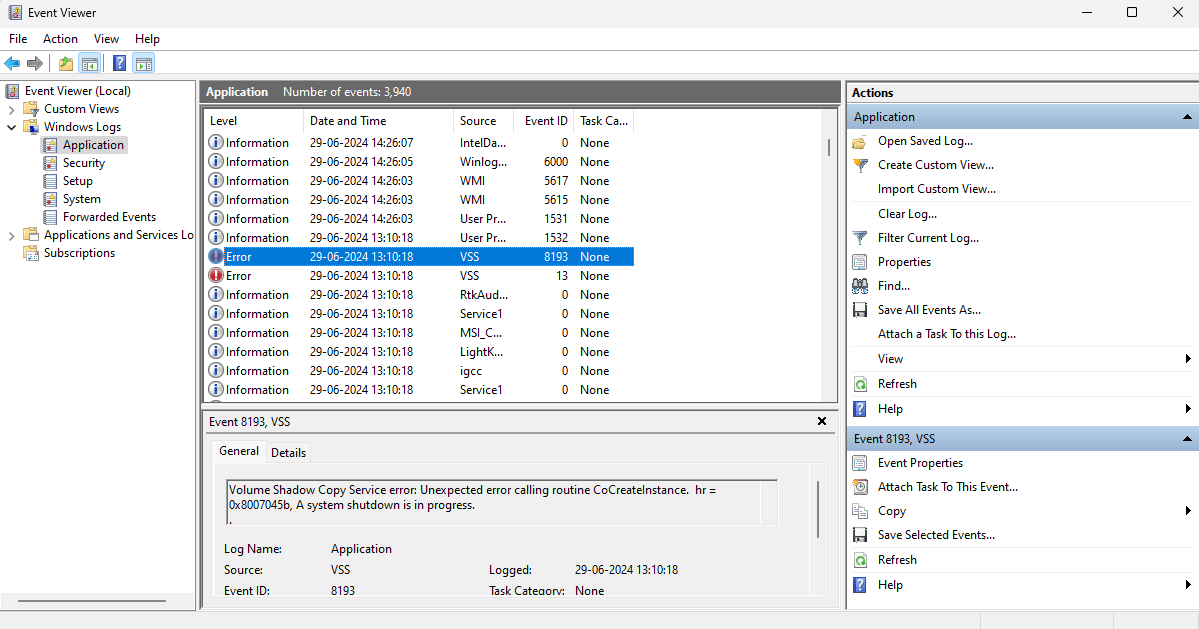Click the Properties icon in Actions
Image resolution: width=1199 pixels, height=629 pixels.
(860, 262)
